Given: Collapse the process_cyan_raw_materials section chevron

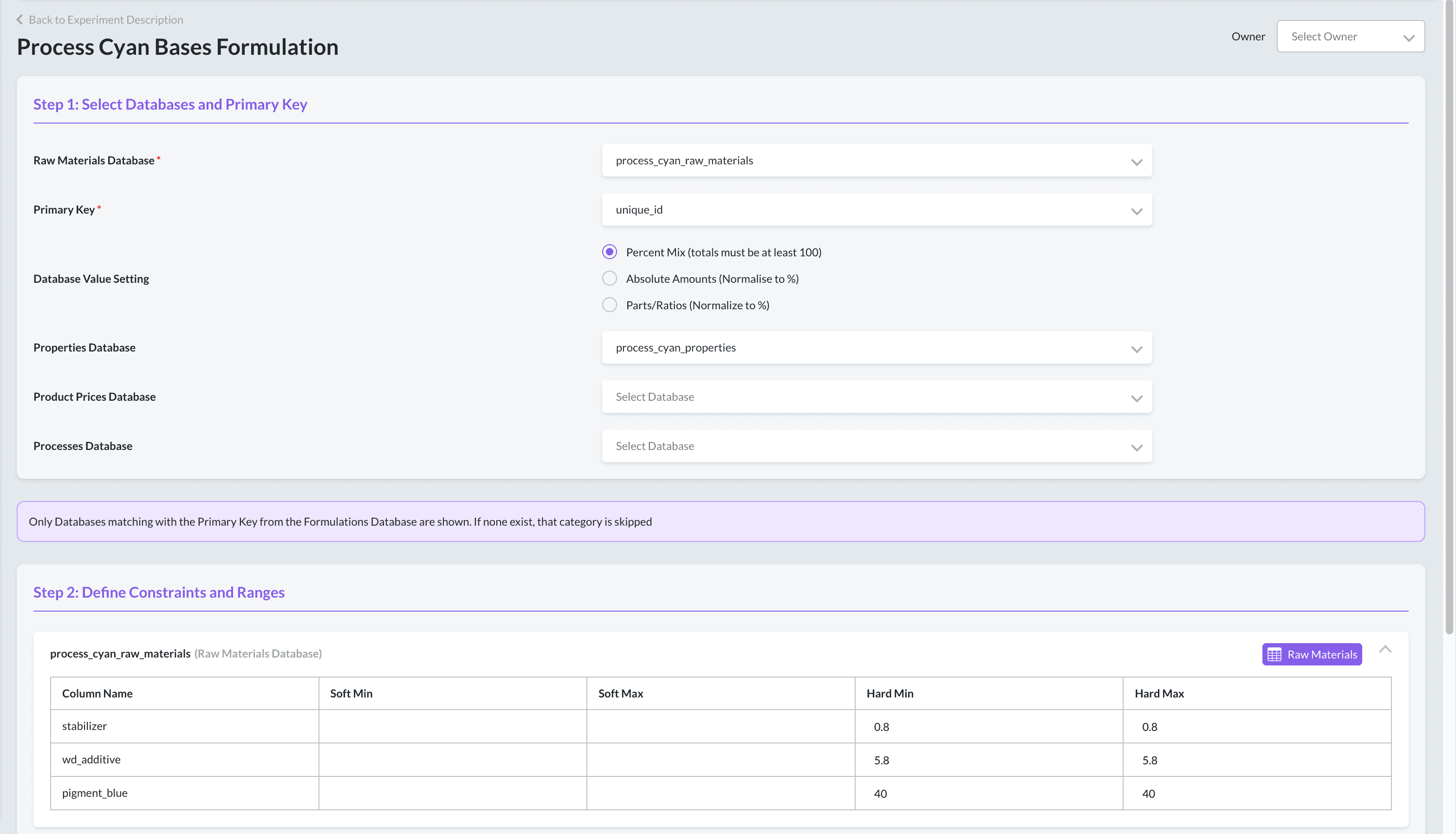Looking at the screenshot, I should [x=1384, y=650].
